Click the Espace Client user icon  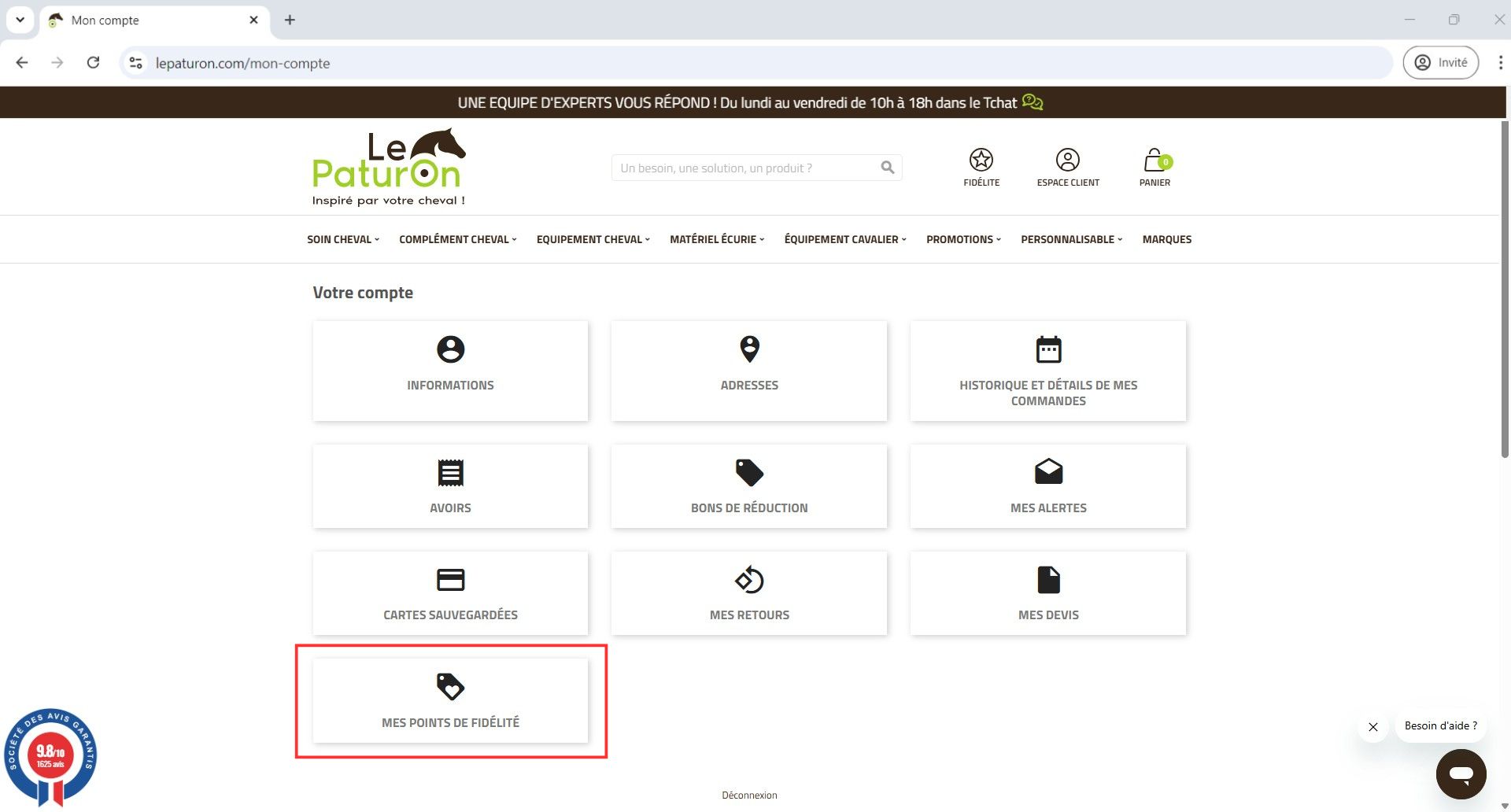coord(1067,161)
